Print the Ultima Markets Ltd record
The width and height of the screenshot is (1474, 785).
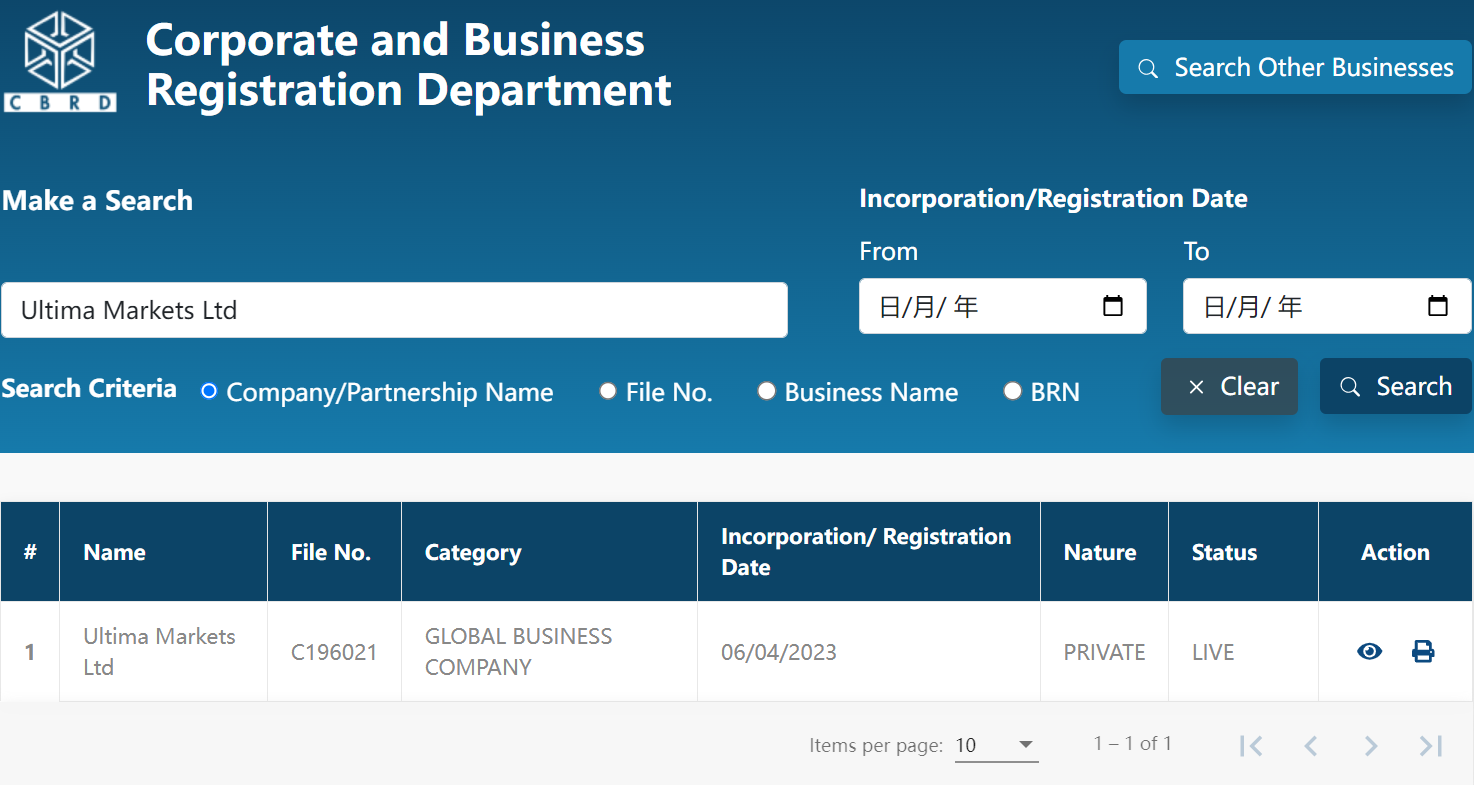click(1423, 652)
